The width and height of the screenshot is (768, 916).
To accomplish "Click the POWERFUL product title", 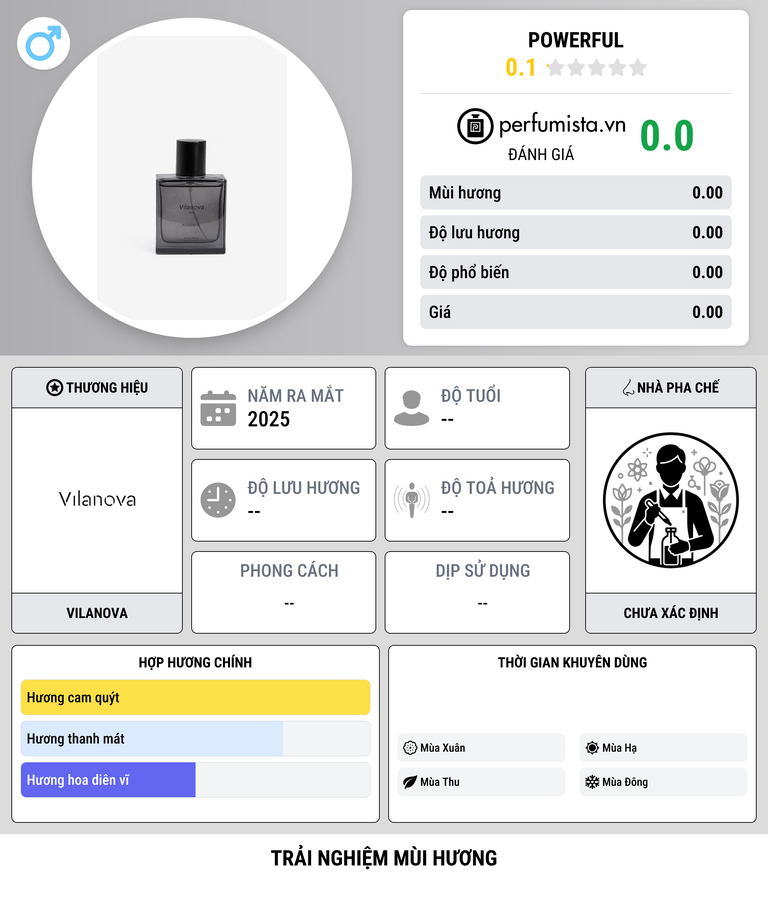I will (576, 40).
